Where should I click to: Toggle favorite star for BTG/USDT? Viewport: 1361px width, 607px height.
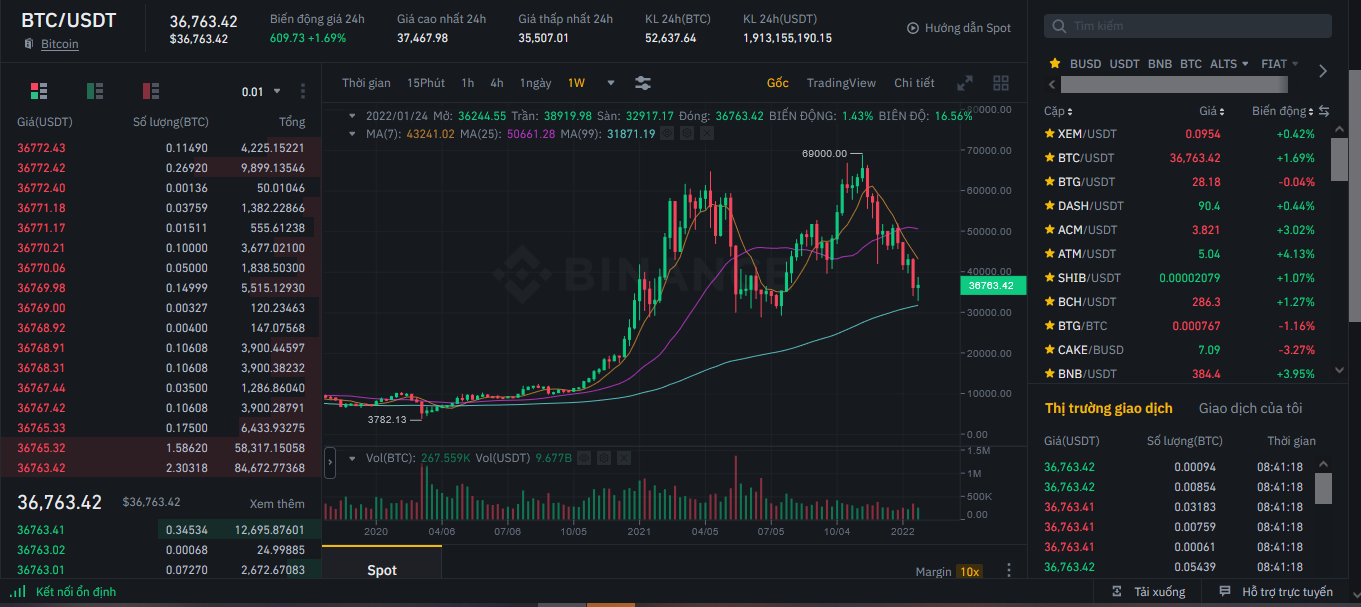point(1050,181)
